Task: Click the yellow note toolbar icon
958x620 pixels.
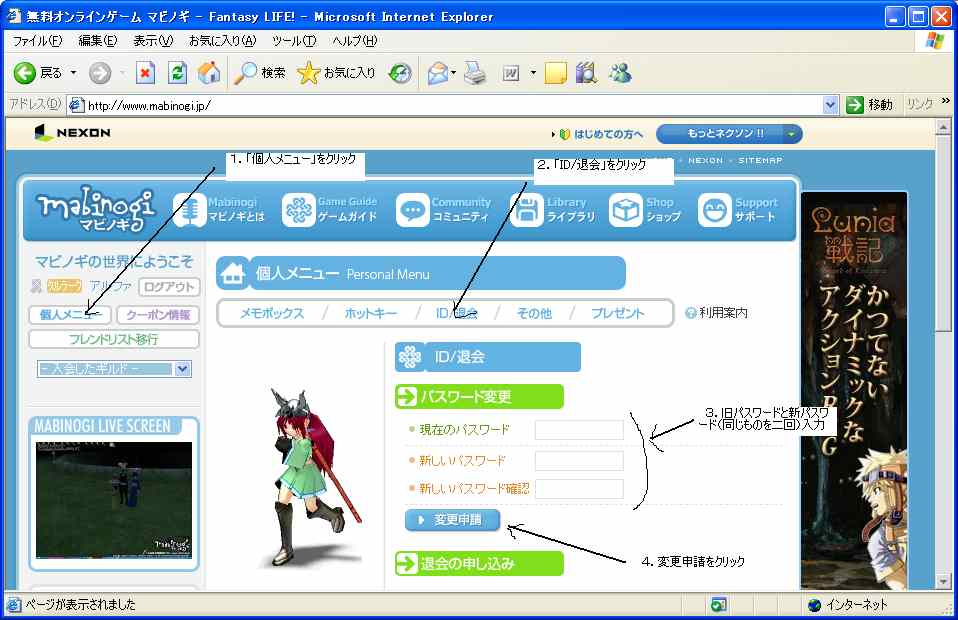Action: 555,73
